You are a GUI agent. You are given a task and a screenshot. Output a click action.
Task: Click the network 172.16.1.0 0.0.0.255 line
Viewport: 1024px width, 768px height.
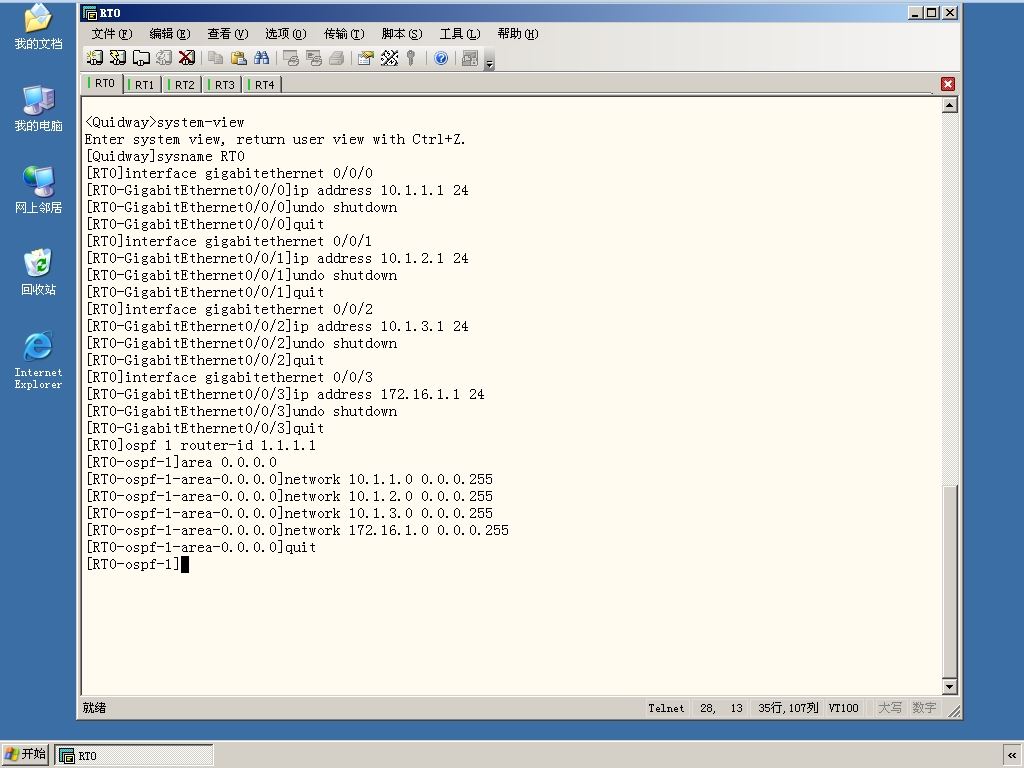[x=297, y=530]
